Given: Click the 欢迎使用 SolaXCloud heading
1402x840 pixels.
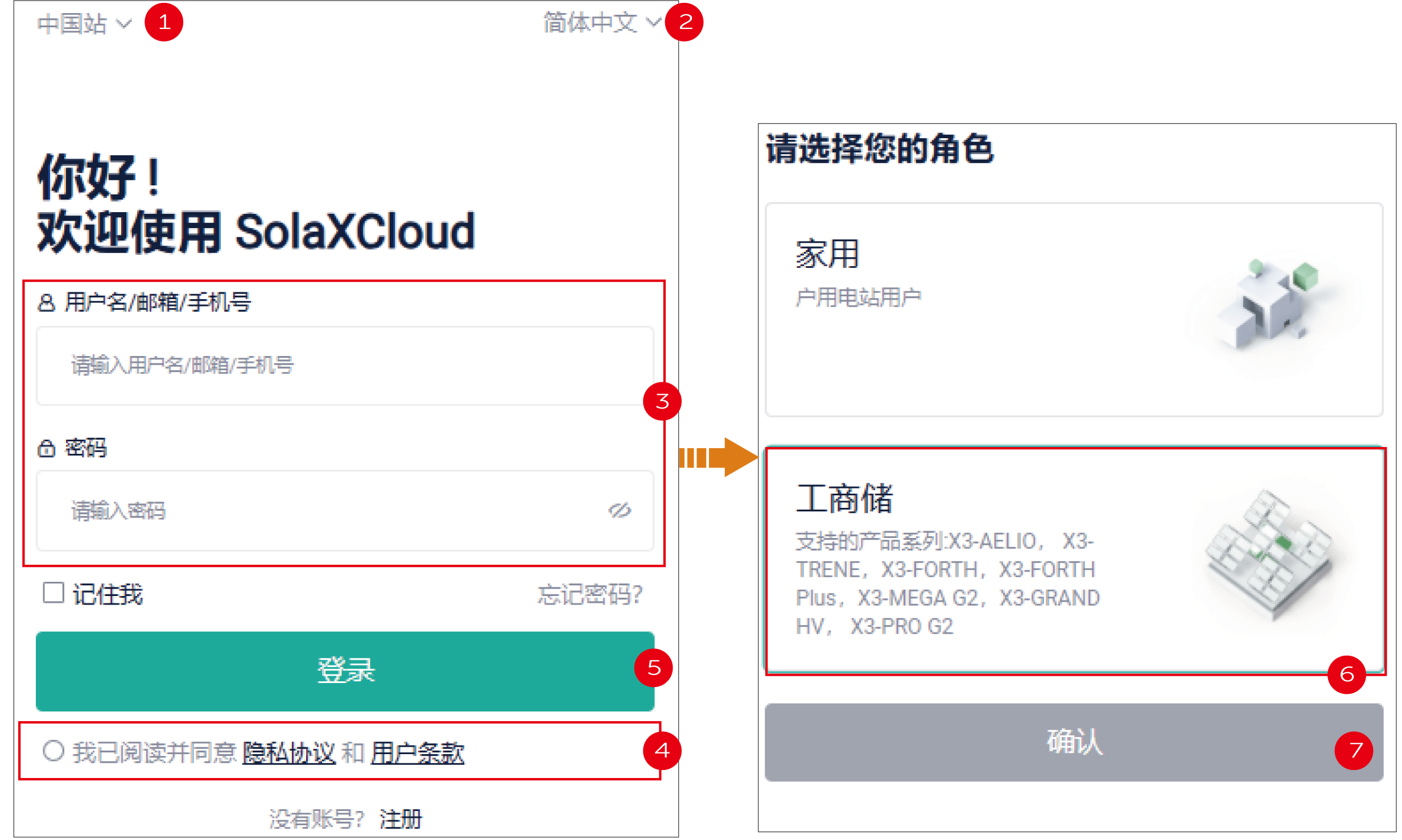Looking at the screenshot, I should [256, 231].
